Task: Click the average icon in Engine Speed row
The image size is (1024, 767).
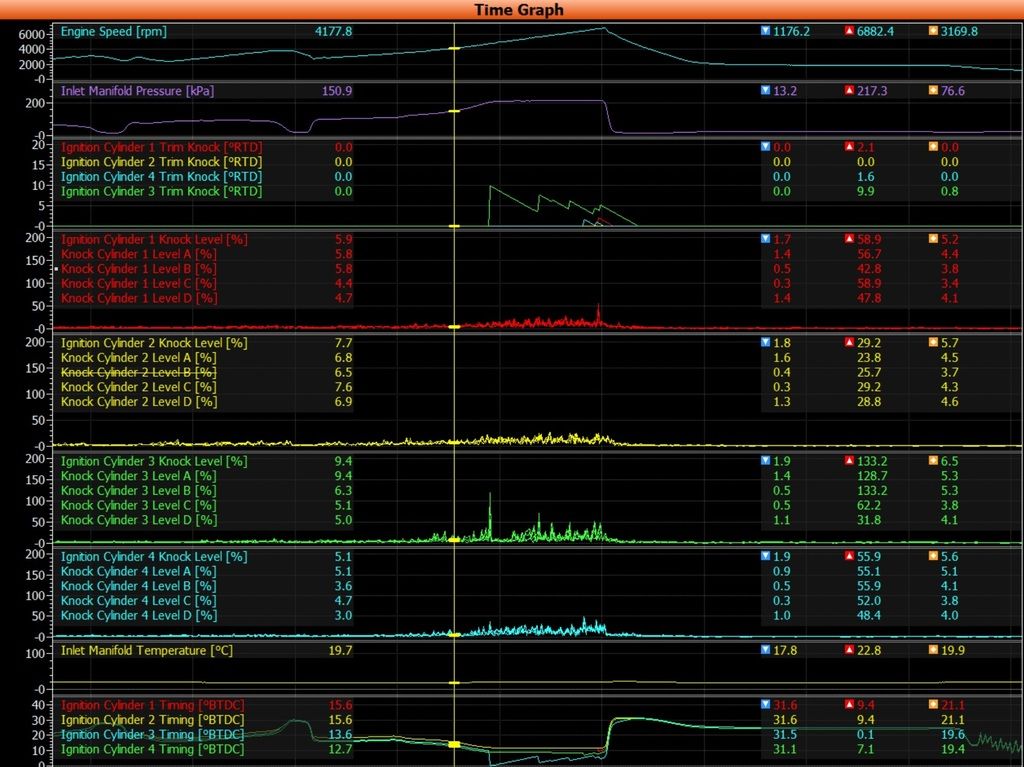Action: click(x=933, y=31)
